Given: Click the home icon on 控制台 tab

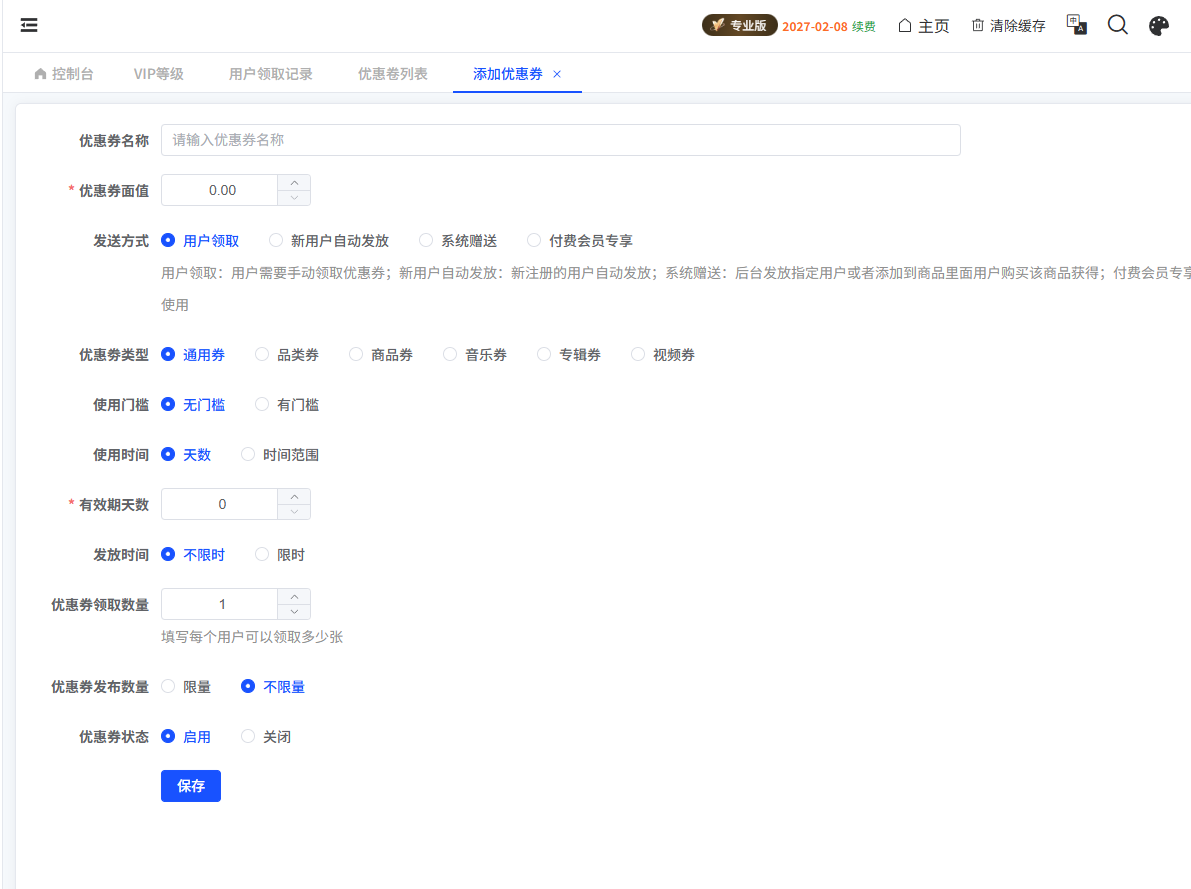Looking at the screenshot, I should pyautogui.click(x=38, y=73).
